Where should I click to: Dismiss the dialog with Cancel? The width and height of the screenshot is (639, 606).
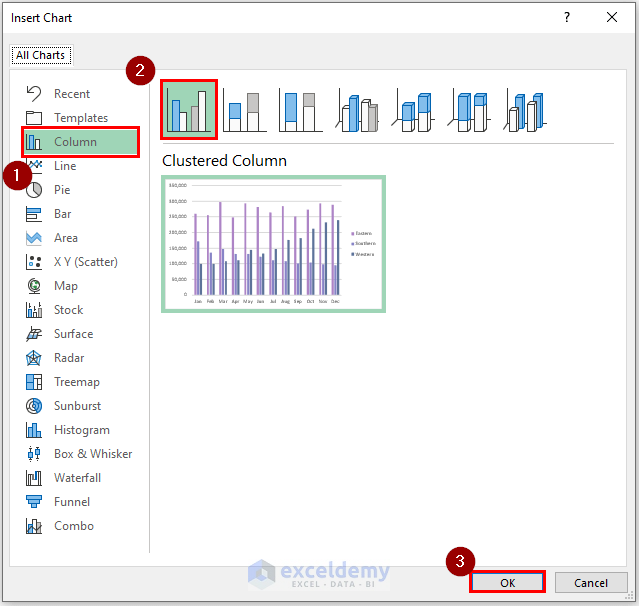[591, 583]
